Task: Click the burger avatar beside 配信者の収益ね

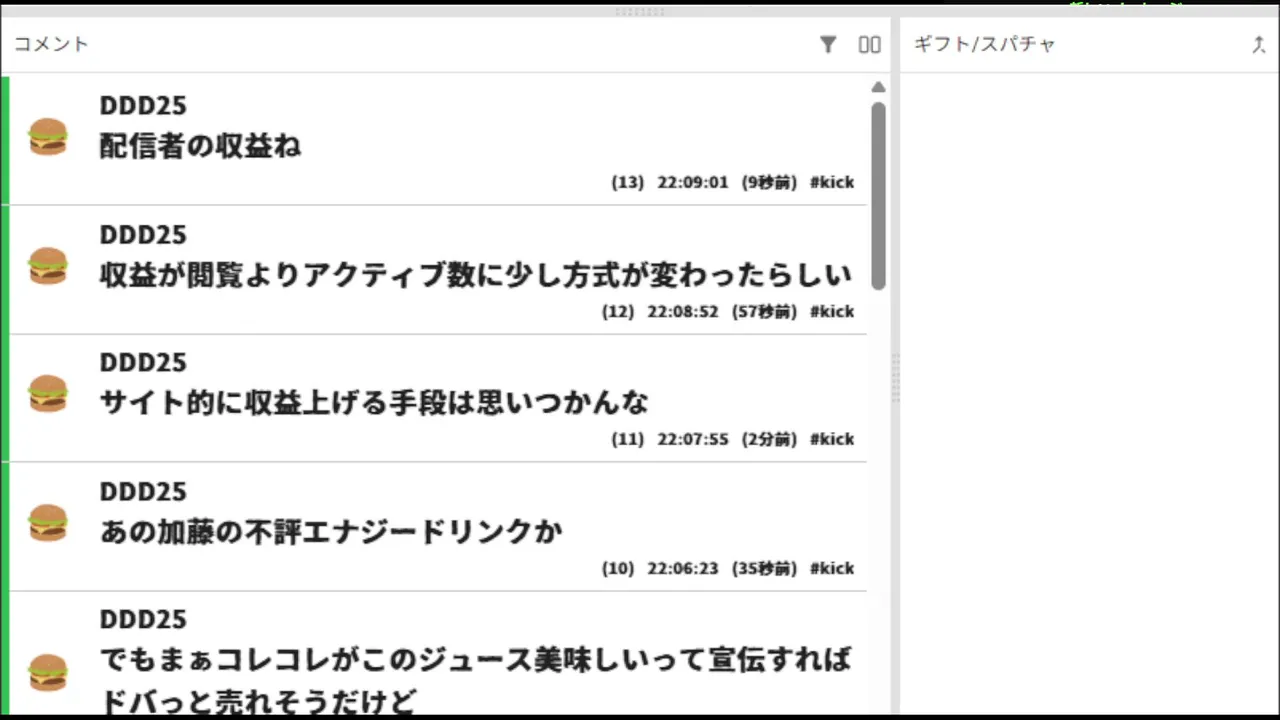Action: (48, 137)
